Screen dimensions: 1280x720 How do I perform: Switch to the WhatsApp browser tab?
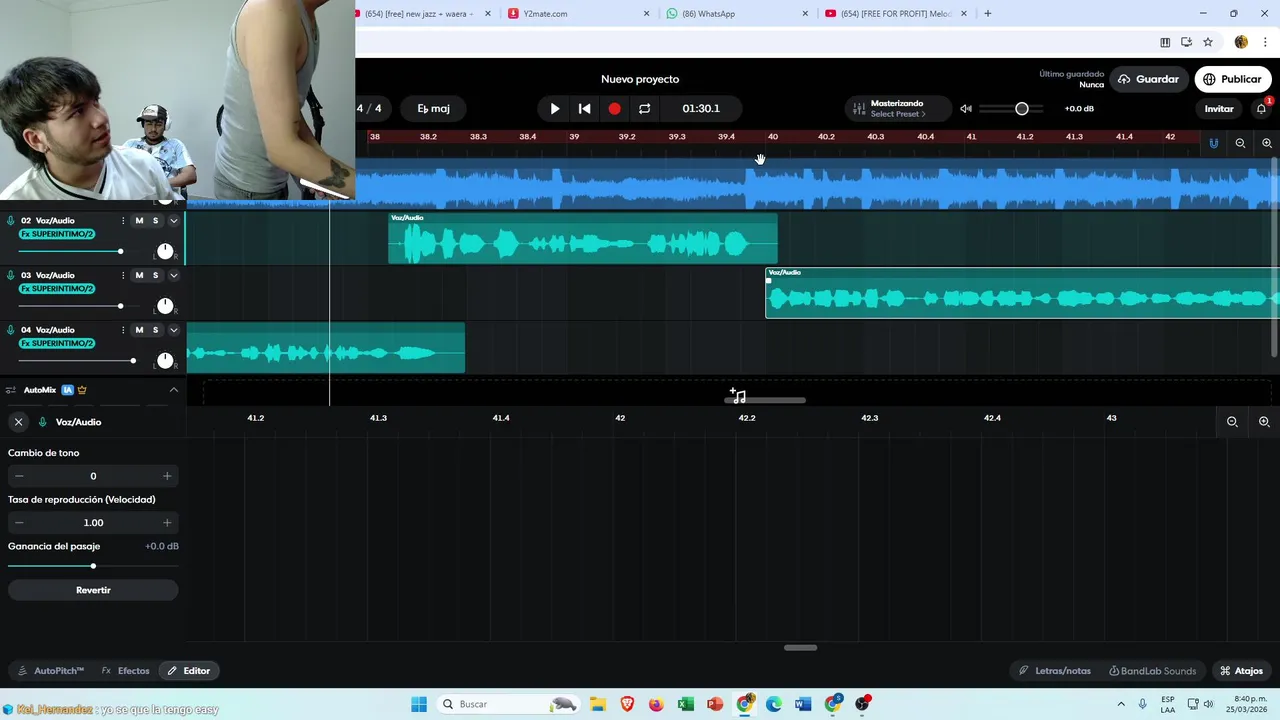pyautogui.click(x=736, y=14)
